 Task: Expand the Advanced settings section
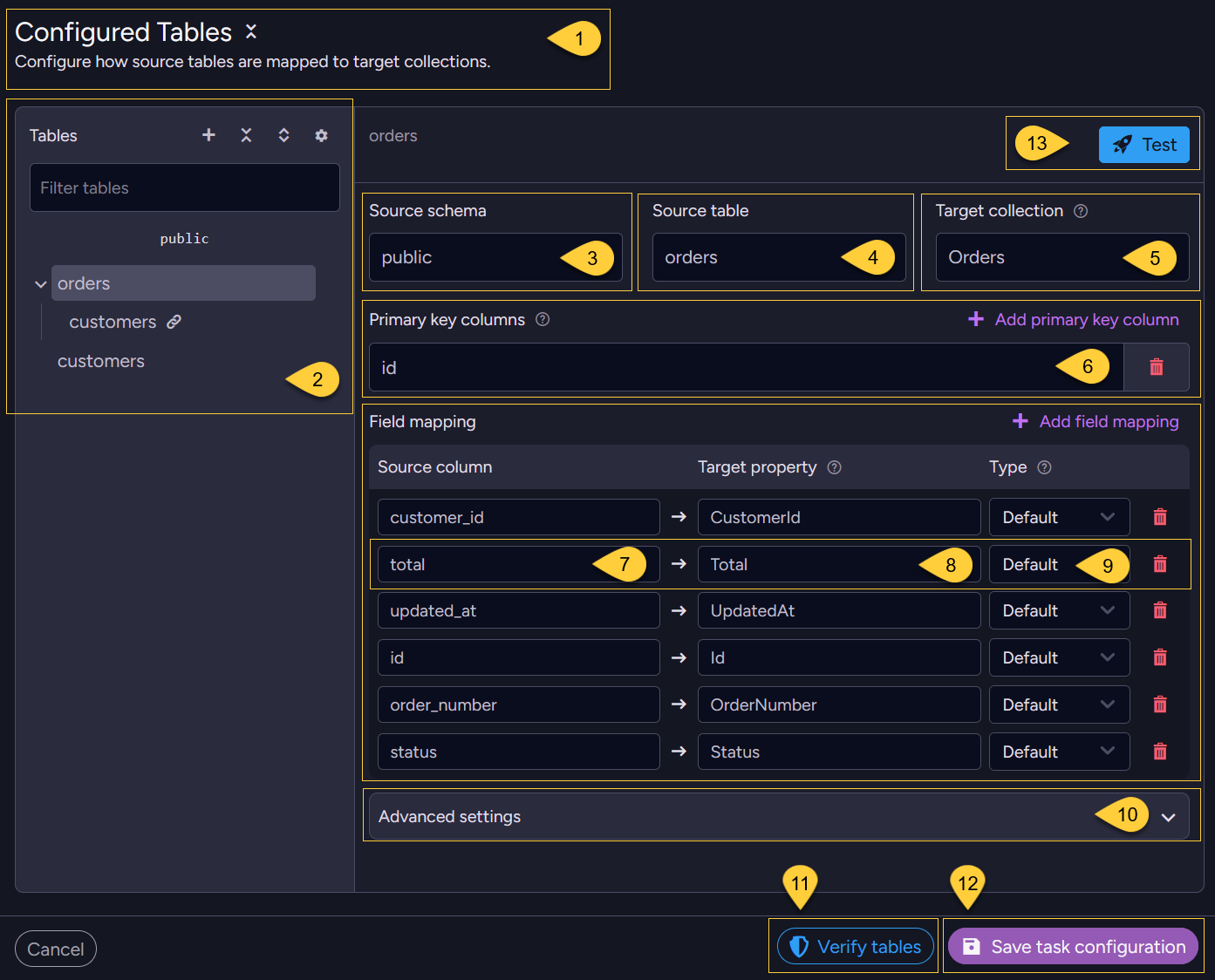coord(779,816)
